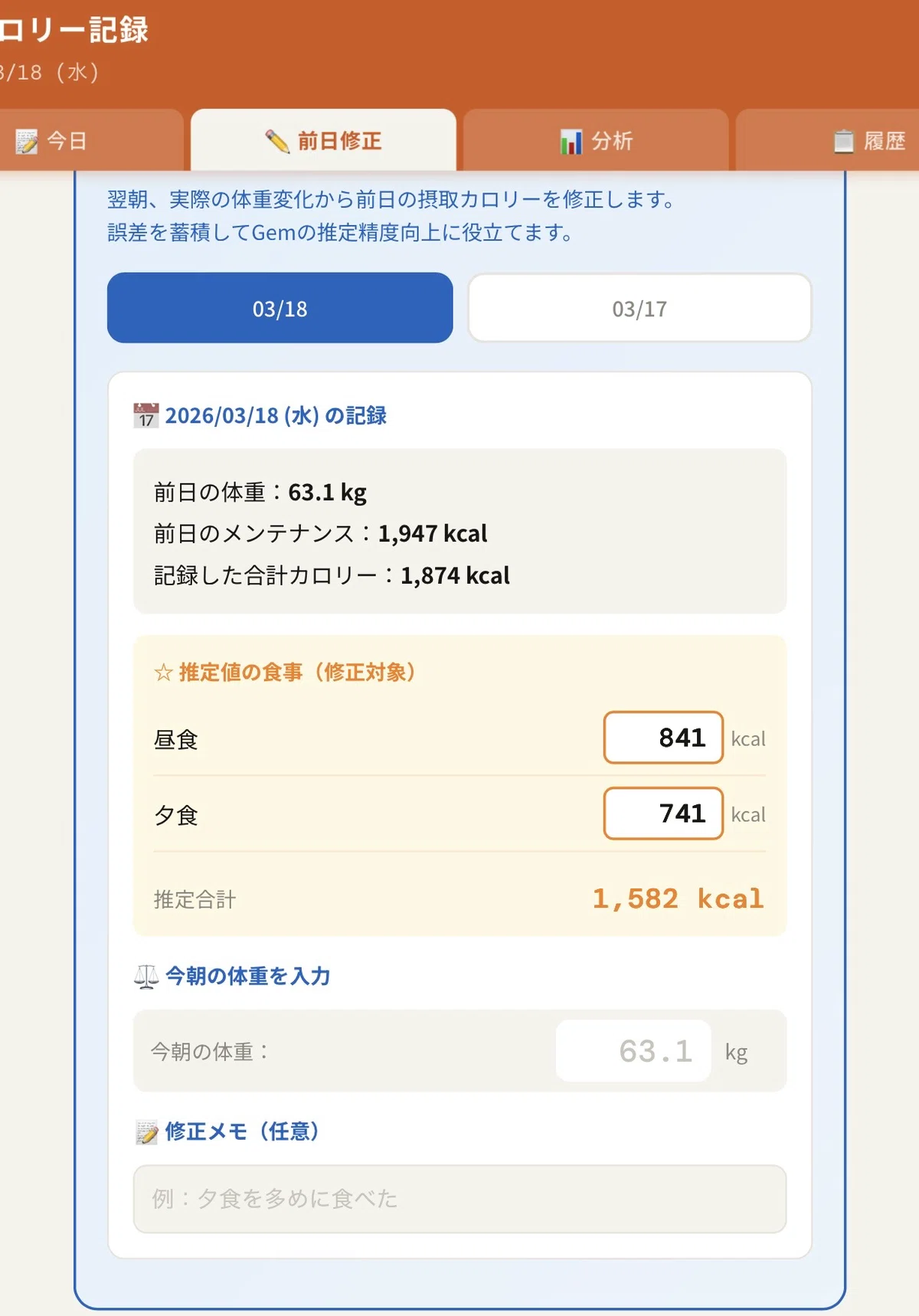Click the 2026/03/18 (水) の記録 heading
919x1316 pixels.
coord(276,415)
